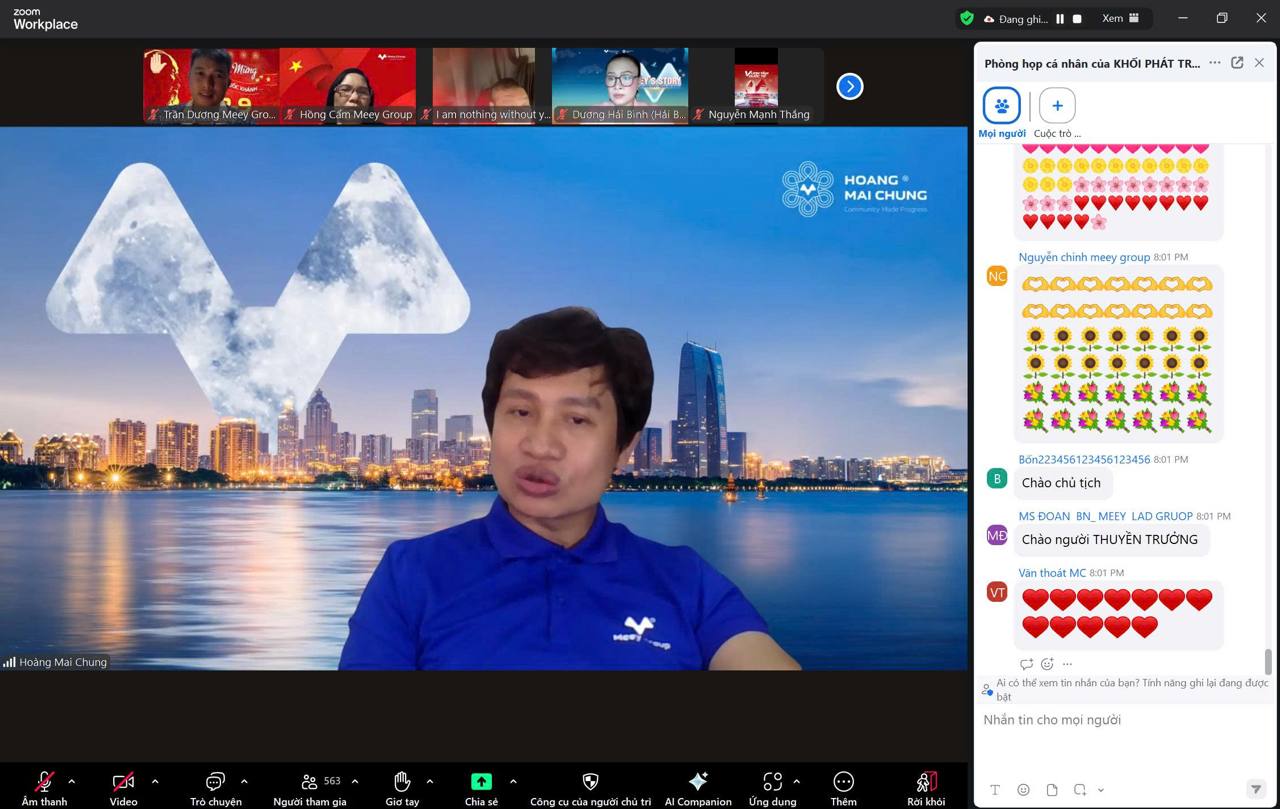Viewport: 1280px width, 809px height.
Task: Pause the cloud recording
Action: 1060,18
